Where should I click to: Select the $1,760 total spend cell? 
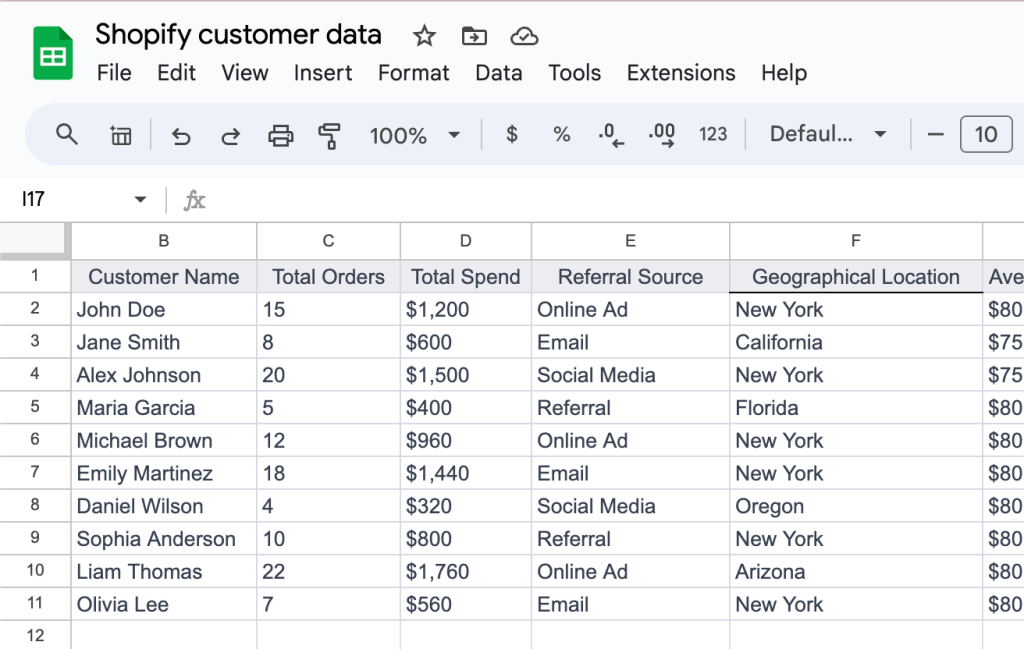(x=466, y=571)
